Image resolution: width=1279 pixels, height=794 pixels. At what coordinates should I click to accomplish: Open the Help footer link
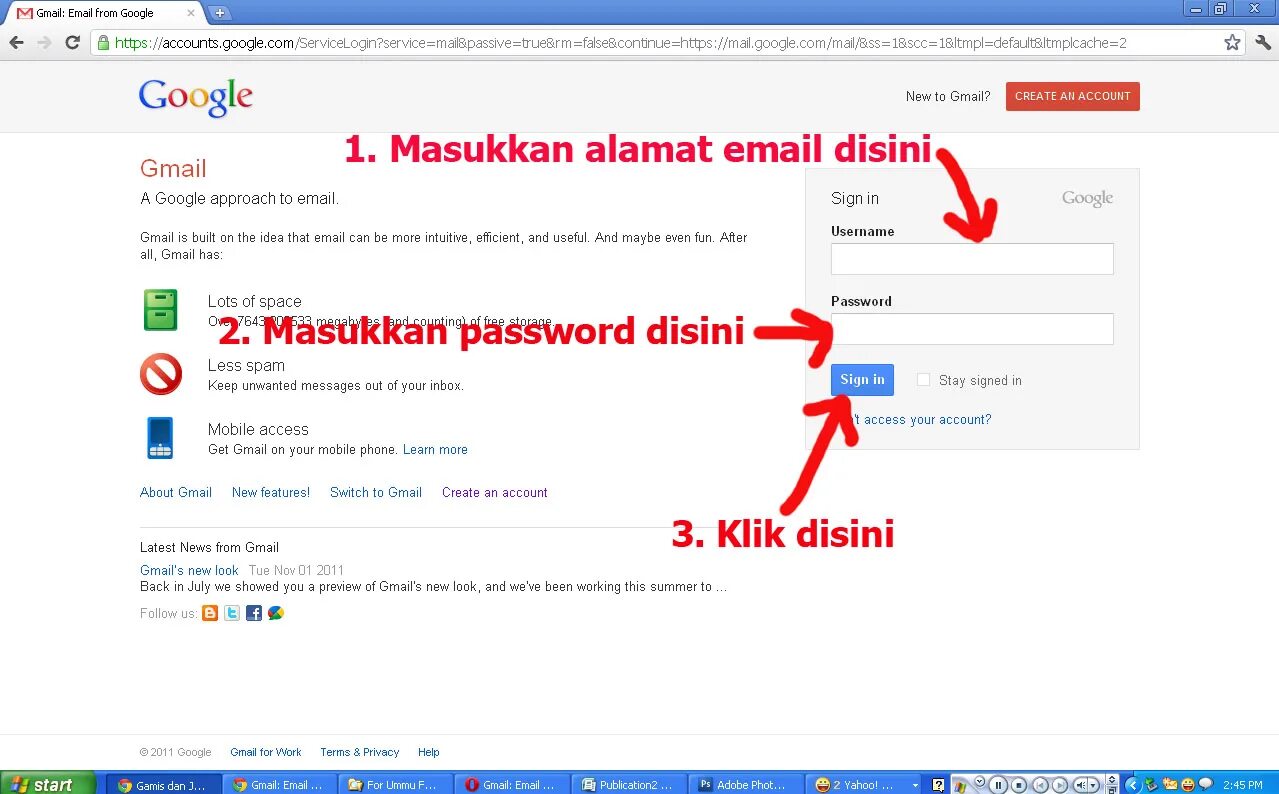pyautogui.click(x=429, y=752)
